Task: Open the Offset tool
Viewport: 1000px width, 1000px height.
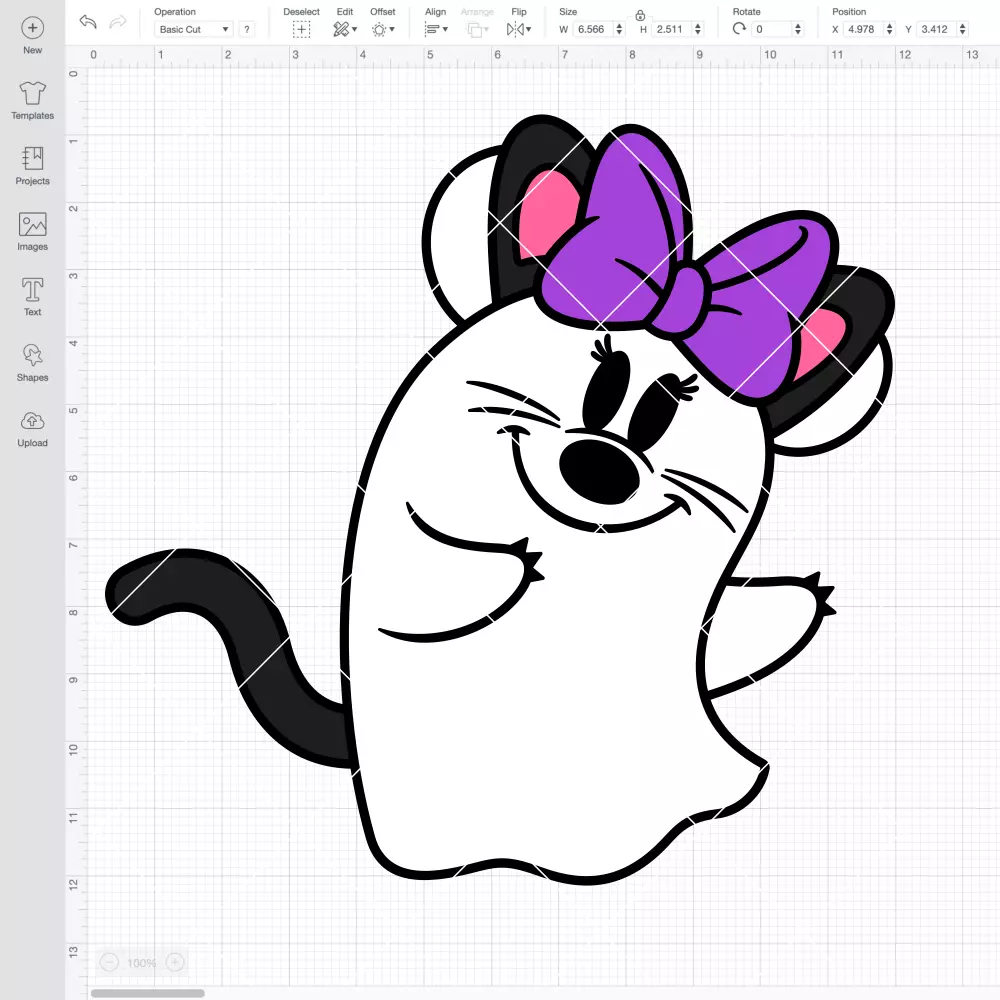Action: (x=383, y=29)
